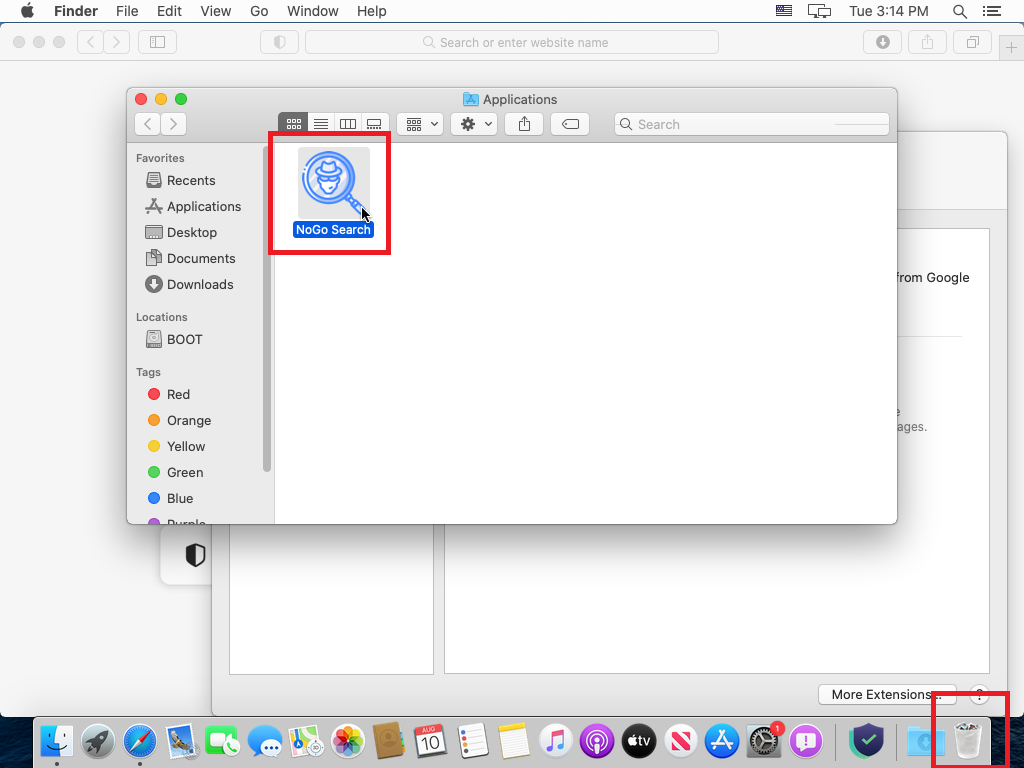Viewport: 1024px width, 768px height.
Task: Click the Finder share button
Action: (524, 124)
